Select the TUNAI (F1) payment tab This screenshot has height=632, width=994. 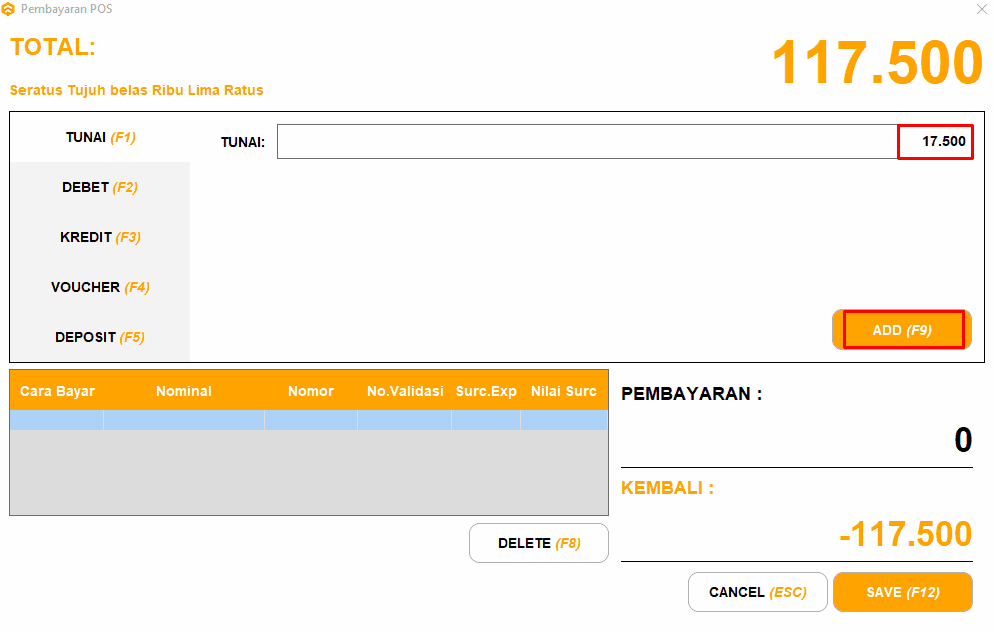click(100, 138)
